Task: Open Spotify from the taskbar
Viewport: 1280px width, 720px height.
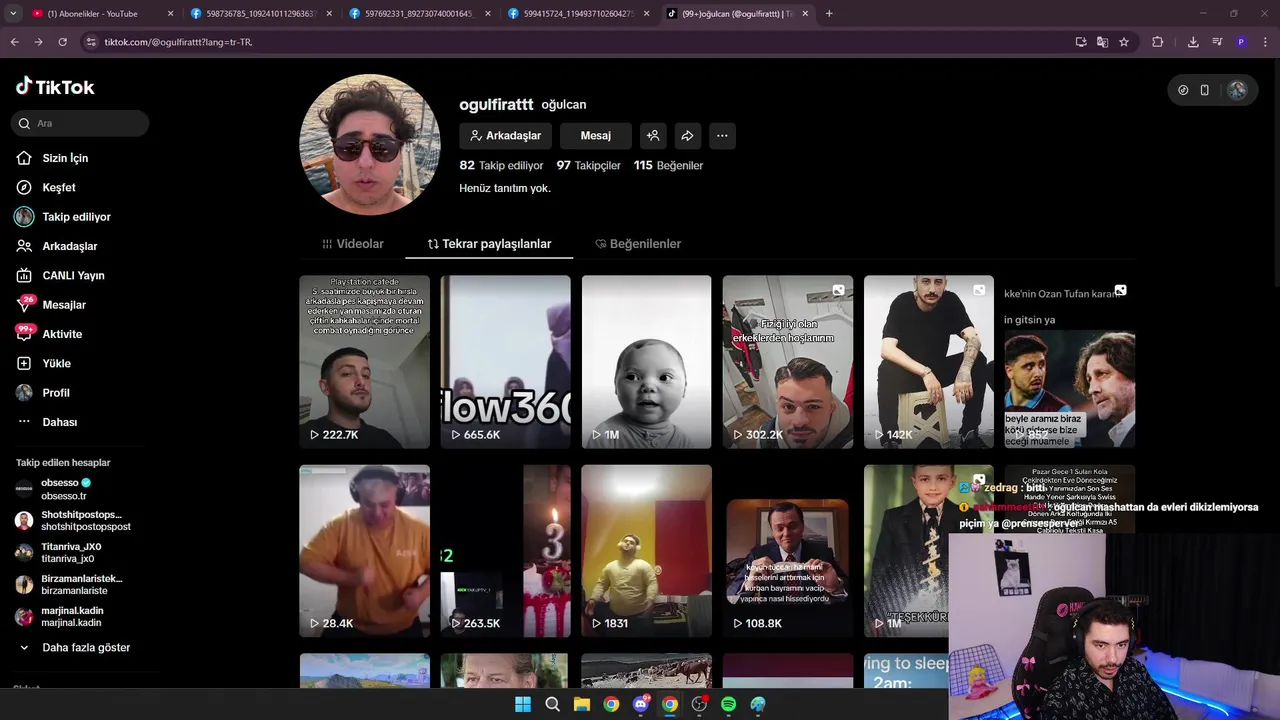Action: pyautogui.click(x=729, y=705)
